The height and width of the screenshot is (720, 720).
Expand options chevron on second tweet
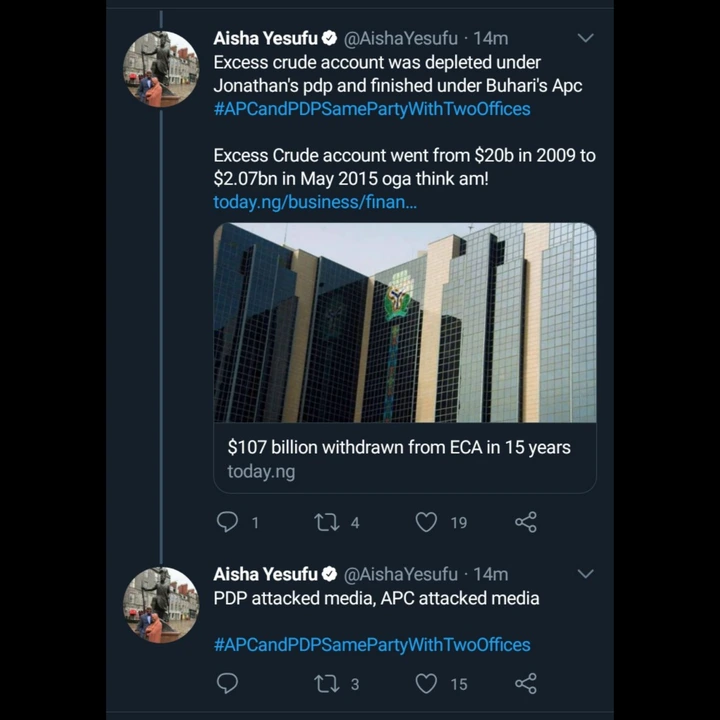tap(586, 574)
